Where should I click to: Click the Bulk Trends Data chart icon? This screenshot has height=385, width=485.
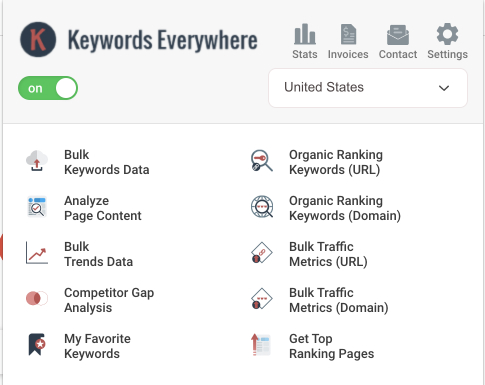tap(37, 253)
